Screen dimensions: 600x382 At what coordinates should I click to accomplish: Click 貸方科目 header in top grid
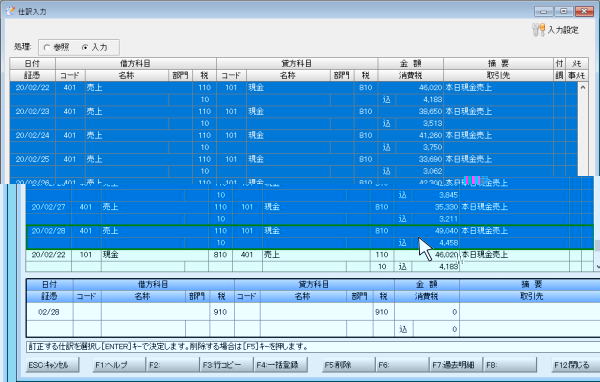(297, 64)
